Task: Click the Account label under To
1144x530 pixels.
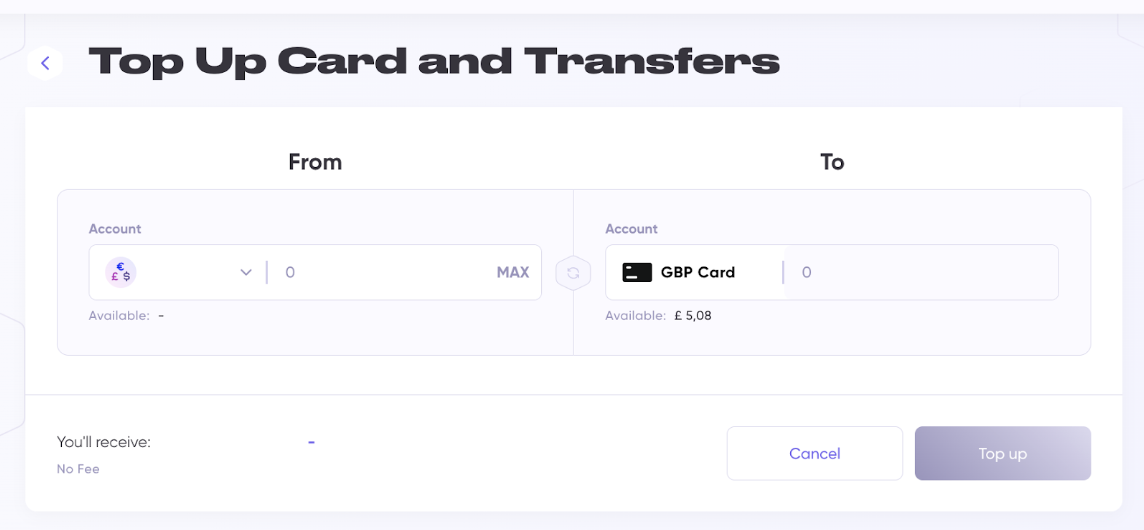Action: point(631,229)
